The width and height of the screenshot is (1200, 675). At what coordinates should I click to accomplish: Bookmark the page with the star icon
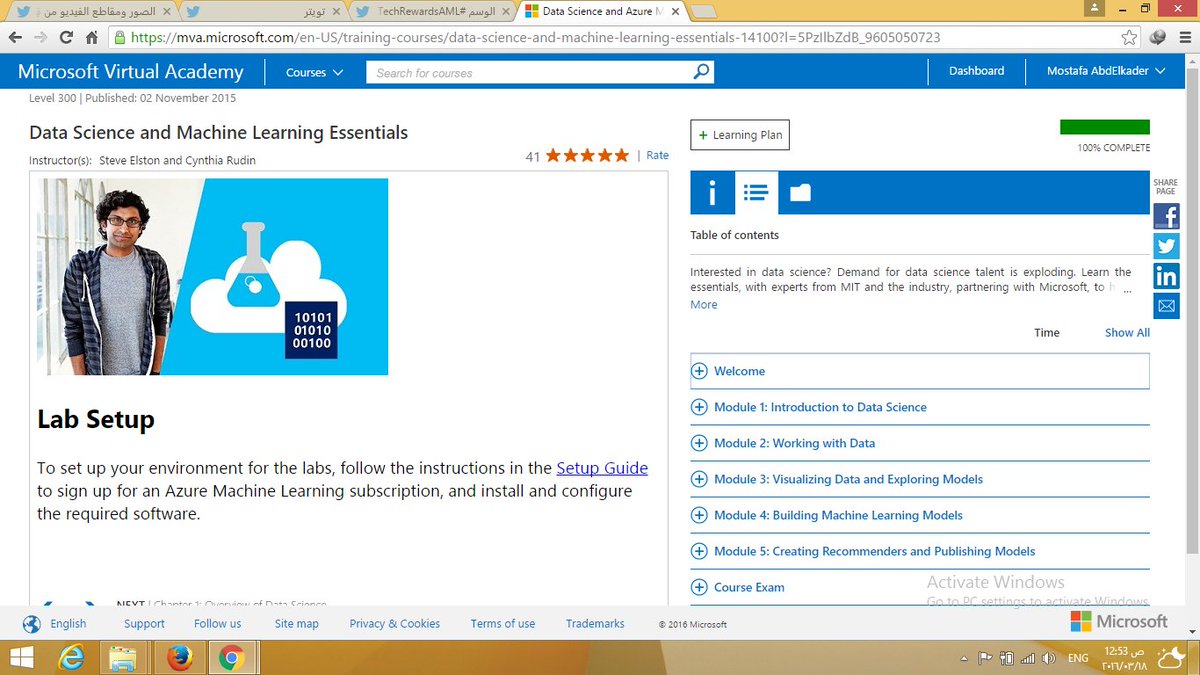click(1129, 37)
